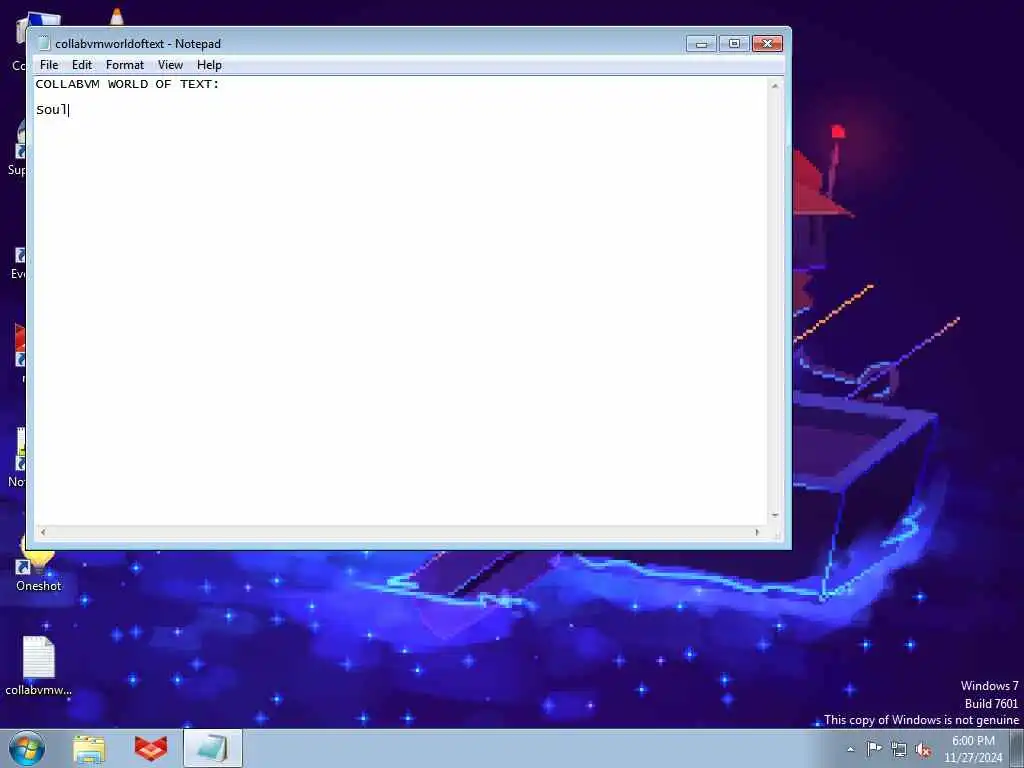Open the Format menu
The height and width of the screenshot is (768, 1024).
pos(125,65)
